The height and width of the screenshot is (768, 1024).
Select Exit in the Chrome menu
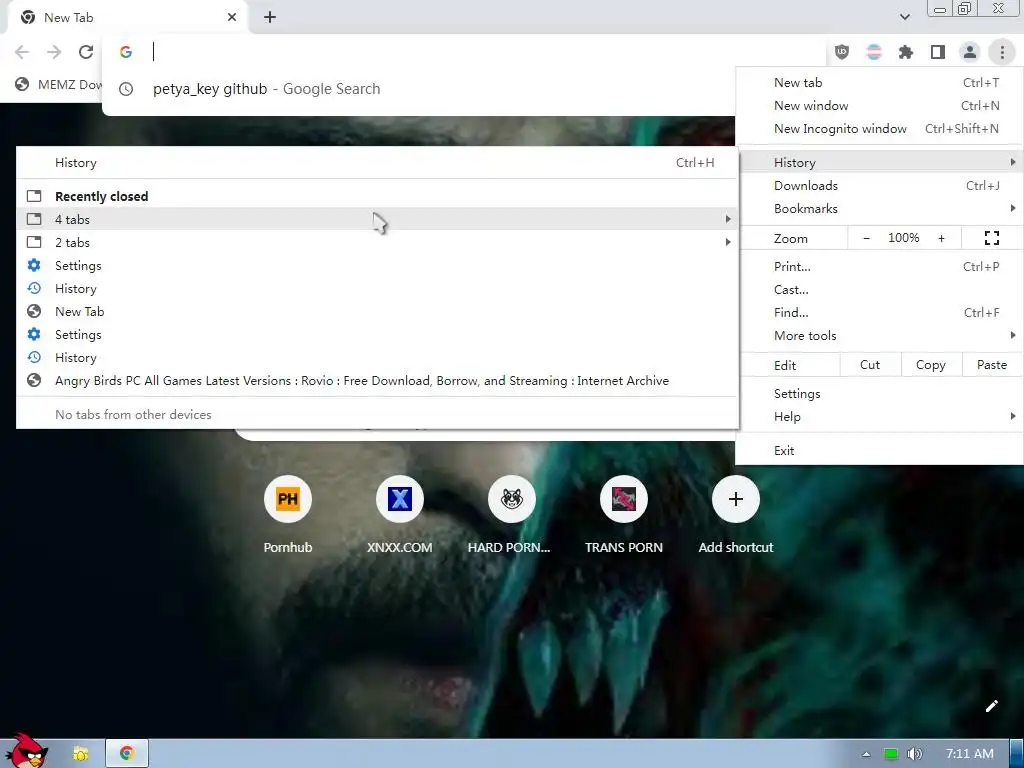click(x=879, y=451)
